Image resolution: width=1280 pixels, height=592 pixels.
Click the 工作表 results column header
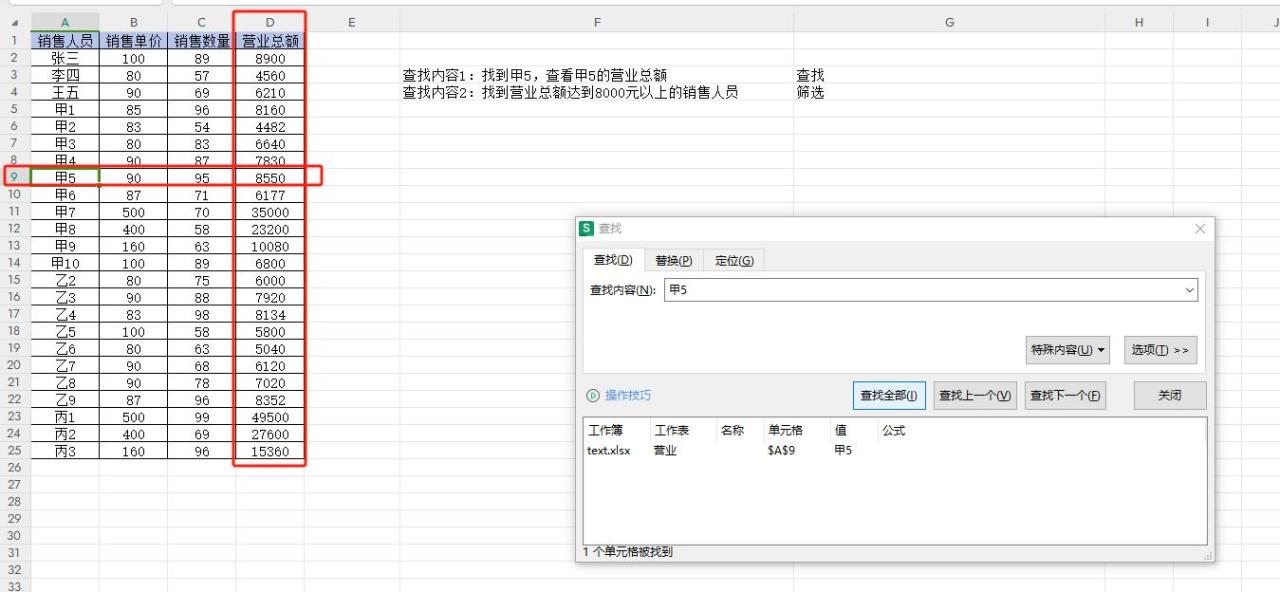pyautogui.click(x=683, y=431)
